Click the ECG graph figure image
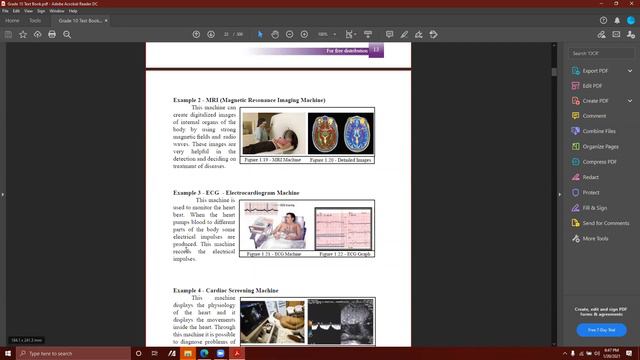 (343, 229)
